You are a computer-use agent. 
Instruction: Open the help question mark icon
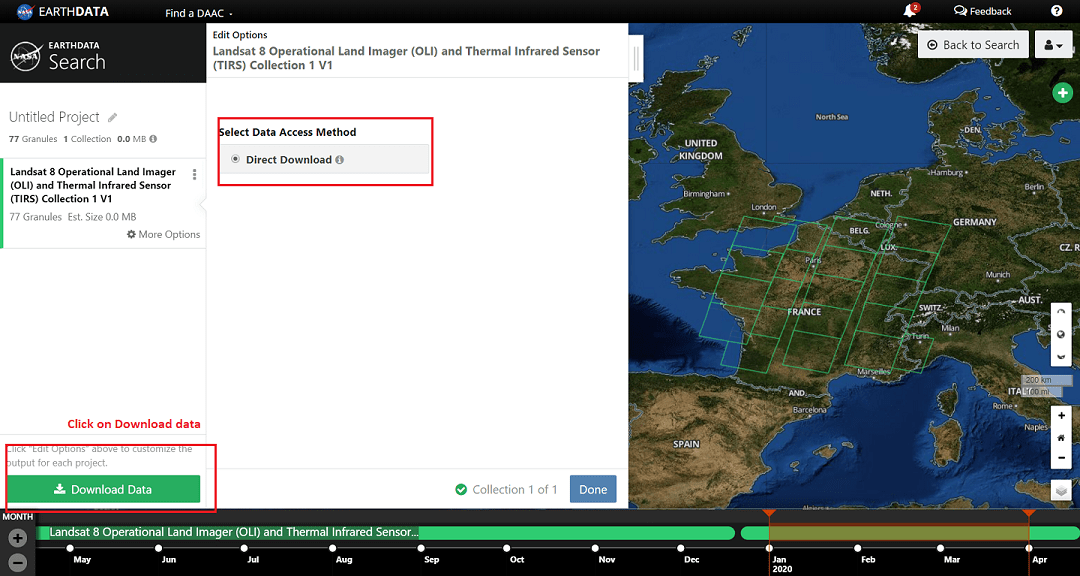click(1056, 11)
